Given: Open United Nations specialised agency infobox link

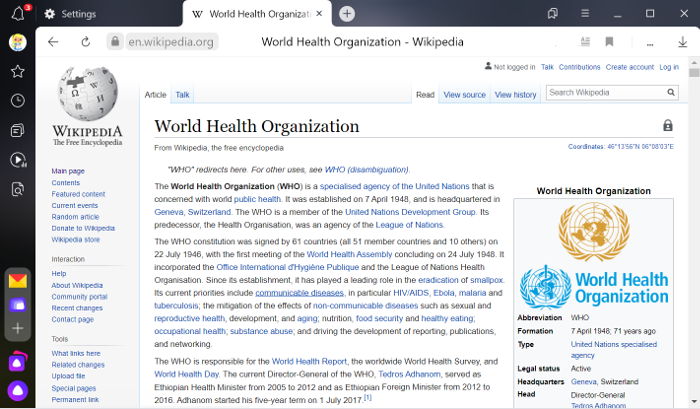Looking at the screenshot, I should [x=613, y=350].
